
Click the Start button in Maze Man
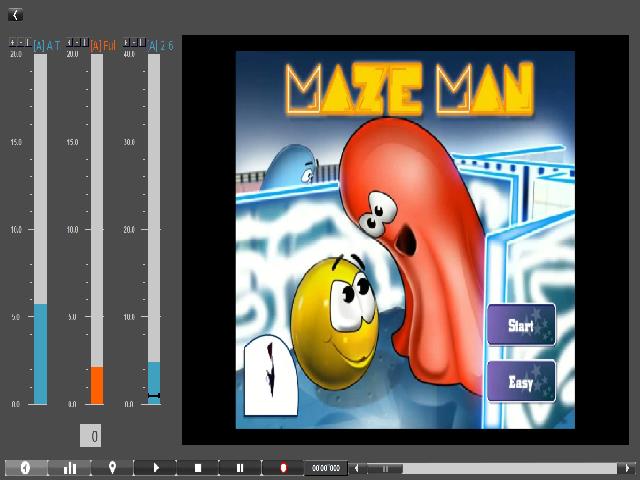[x=521, y=325]
